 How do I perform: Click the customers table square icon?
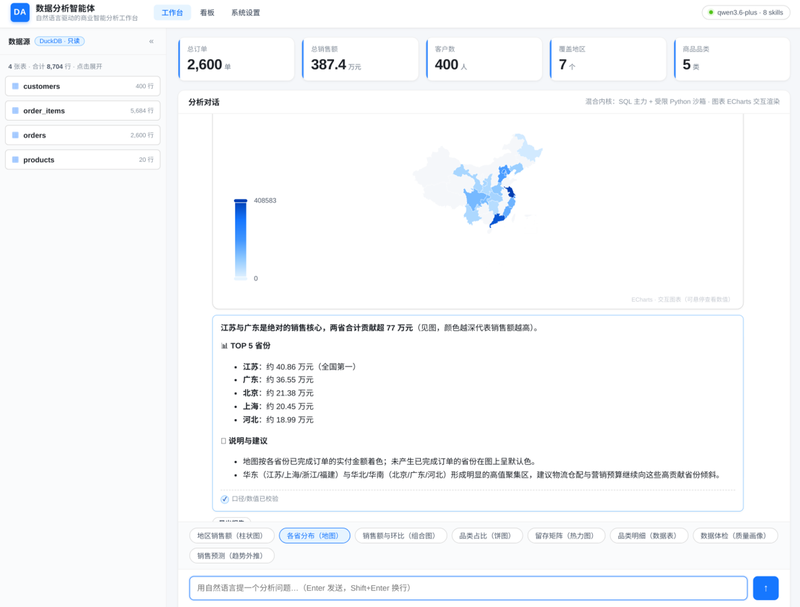[15, 86]
